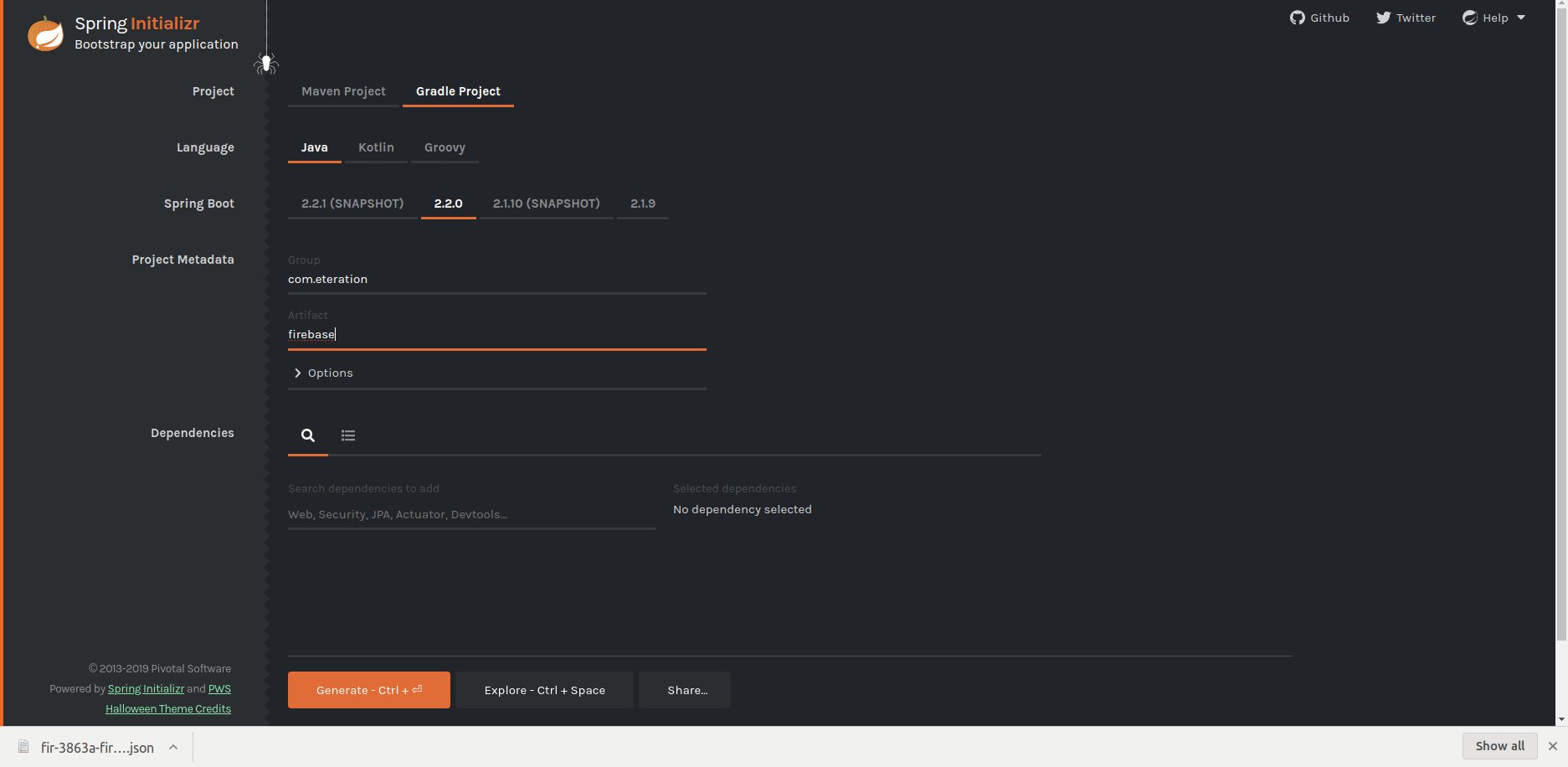Open the Spring Initializr footer link
This screenshot has width=1568, height=767.
(x=146, y=689)
